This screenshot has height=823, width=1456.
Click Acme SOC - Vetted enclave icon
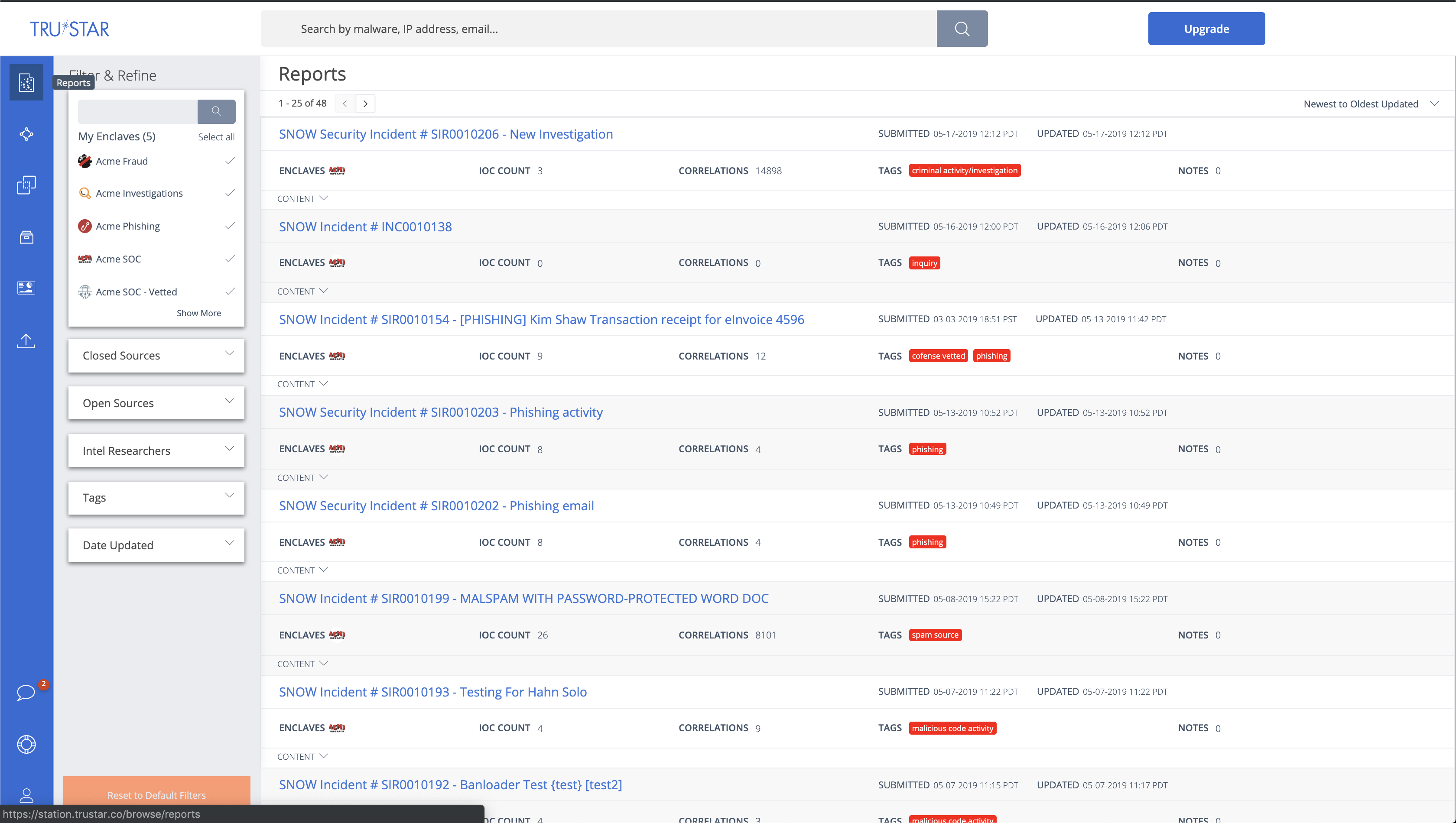[85, 292]
